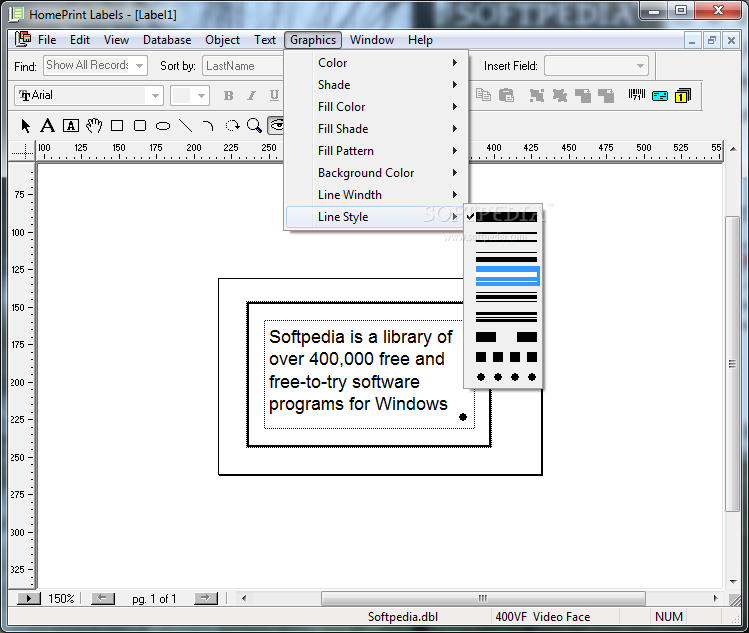Toggle Bold text formatting

click(x=228, y=96)
